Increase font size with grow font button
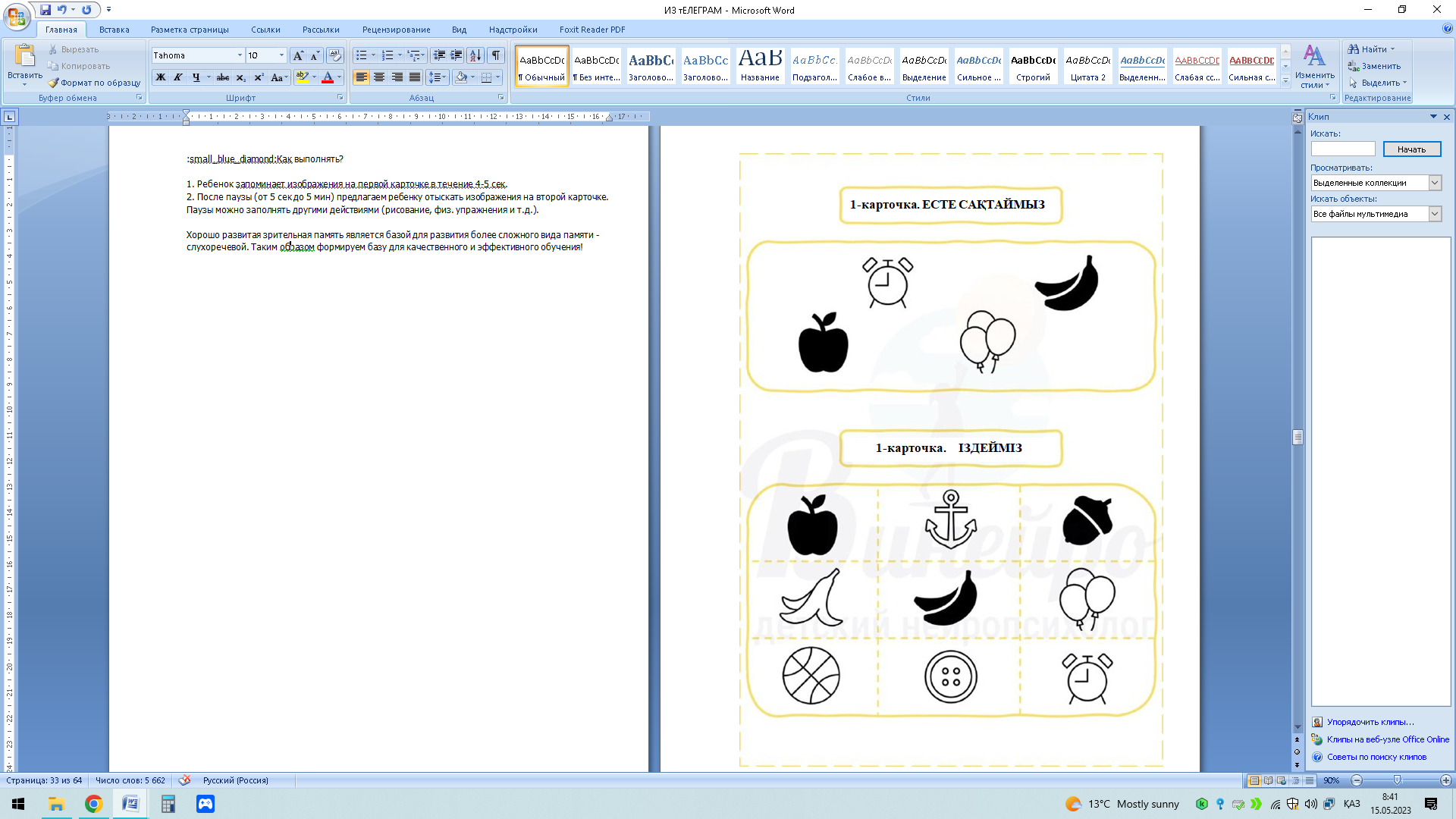1456x819 pixels. (x=298, y=55)
